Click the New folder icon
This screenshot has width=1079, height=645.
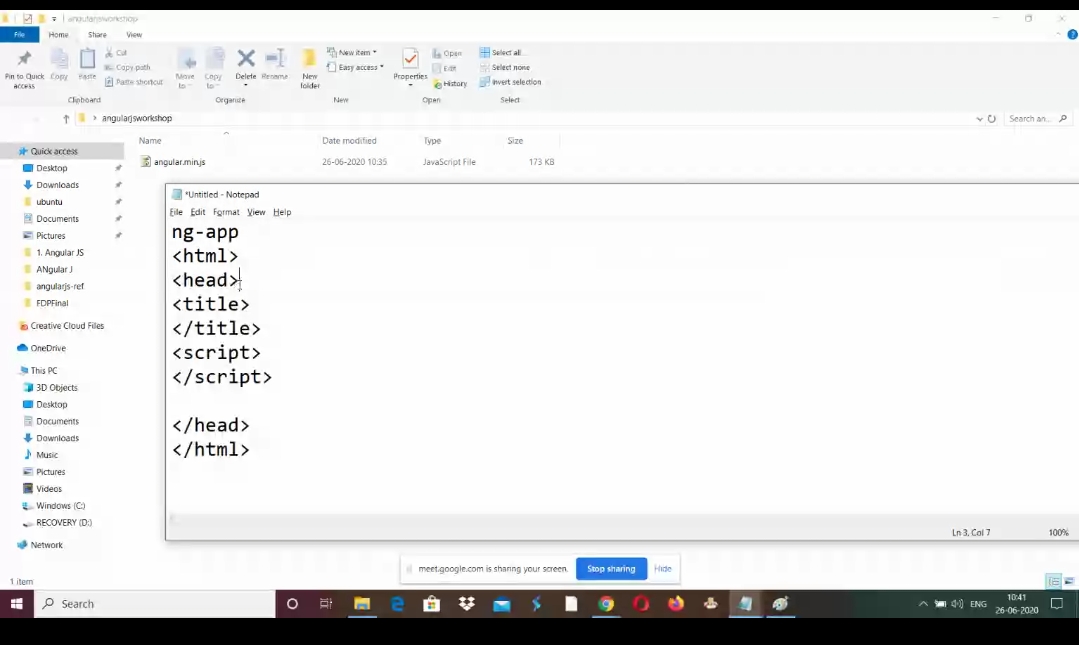tap(310, 62)
